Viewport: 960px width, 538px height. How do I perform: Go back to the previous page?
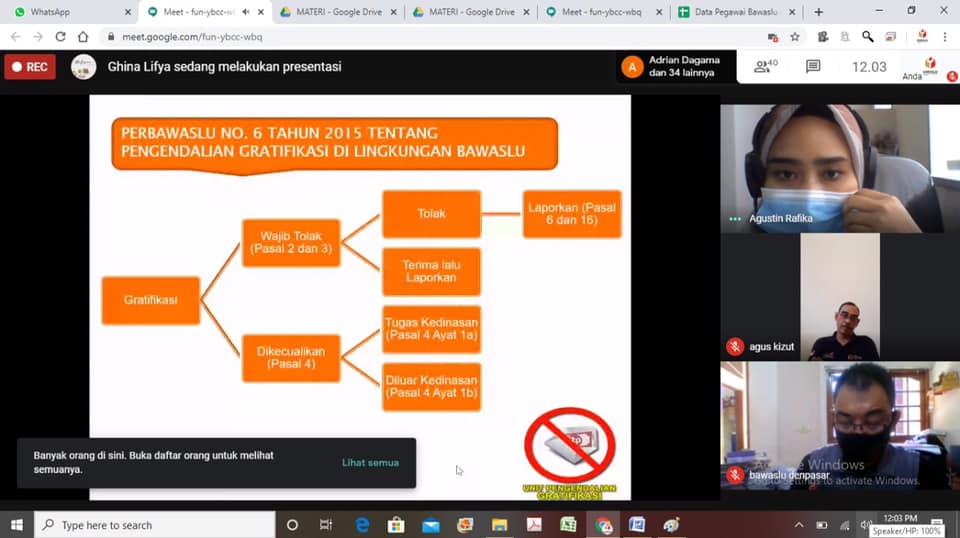[16, 37]
